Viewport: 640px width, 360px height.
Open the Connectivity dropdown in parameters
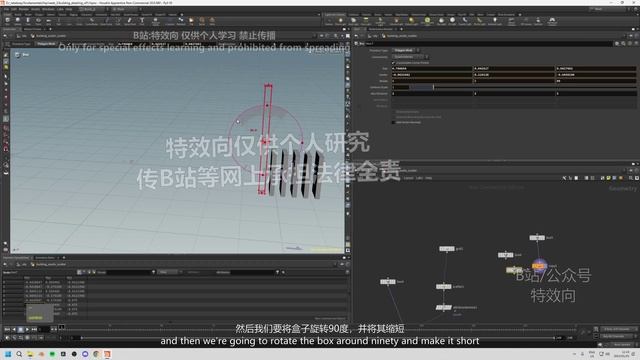[411, 57]
